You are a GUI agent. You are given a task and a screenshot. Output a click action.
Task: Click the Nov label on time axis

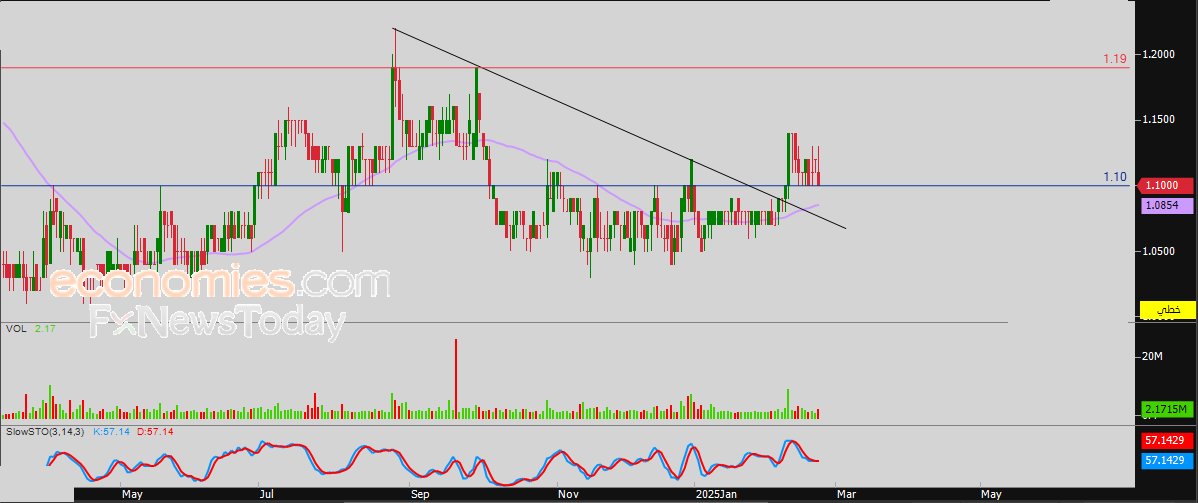(568, 495)
